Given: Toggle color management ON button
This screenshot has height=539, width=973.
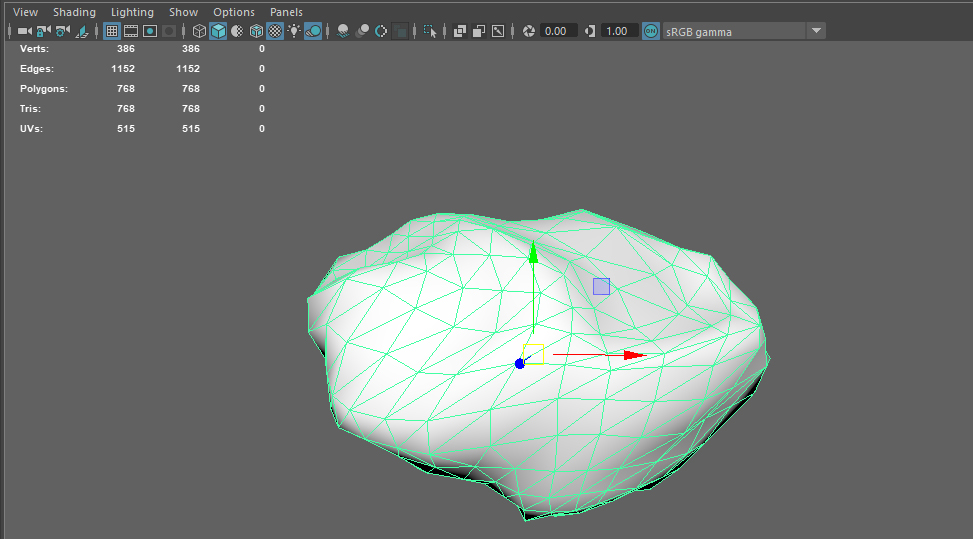Looking at the screenshot, I should 650,31.
